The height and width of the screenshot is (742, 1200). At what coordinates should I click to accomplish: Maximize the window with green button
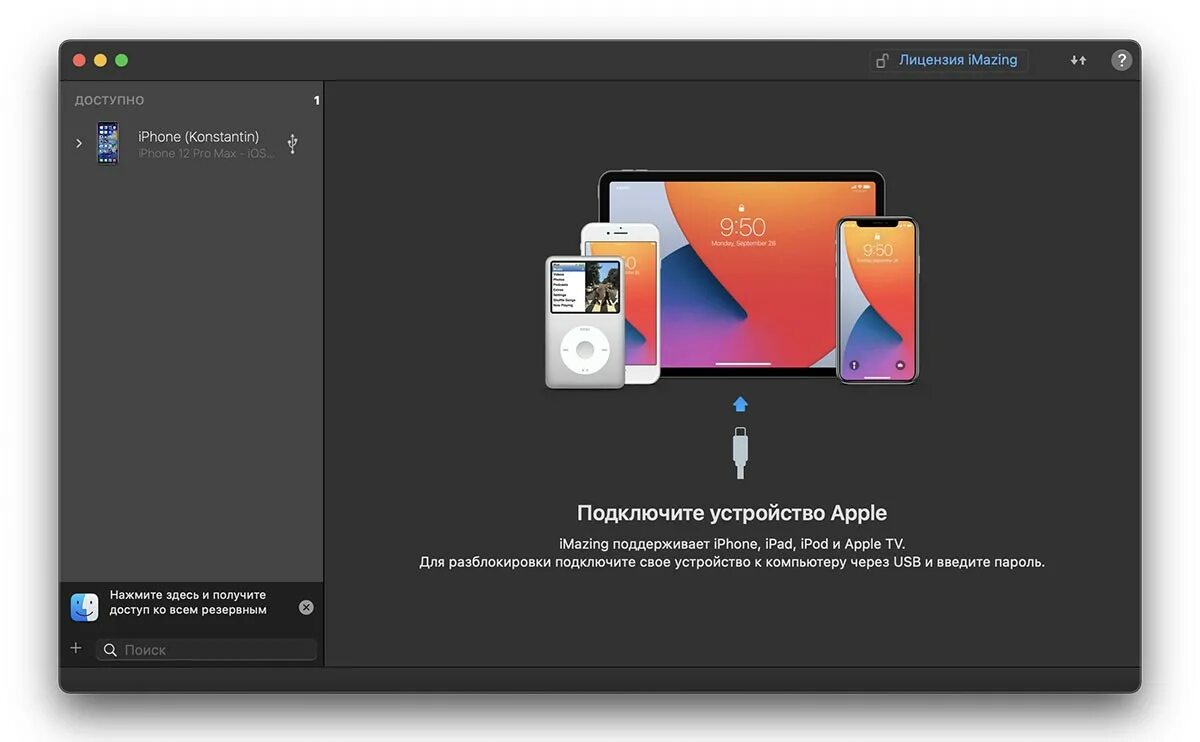click(x=121, y=60)
